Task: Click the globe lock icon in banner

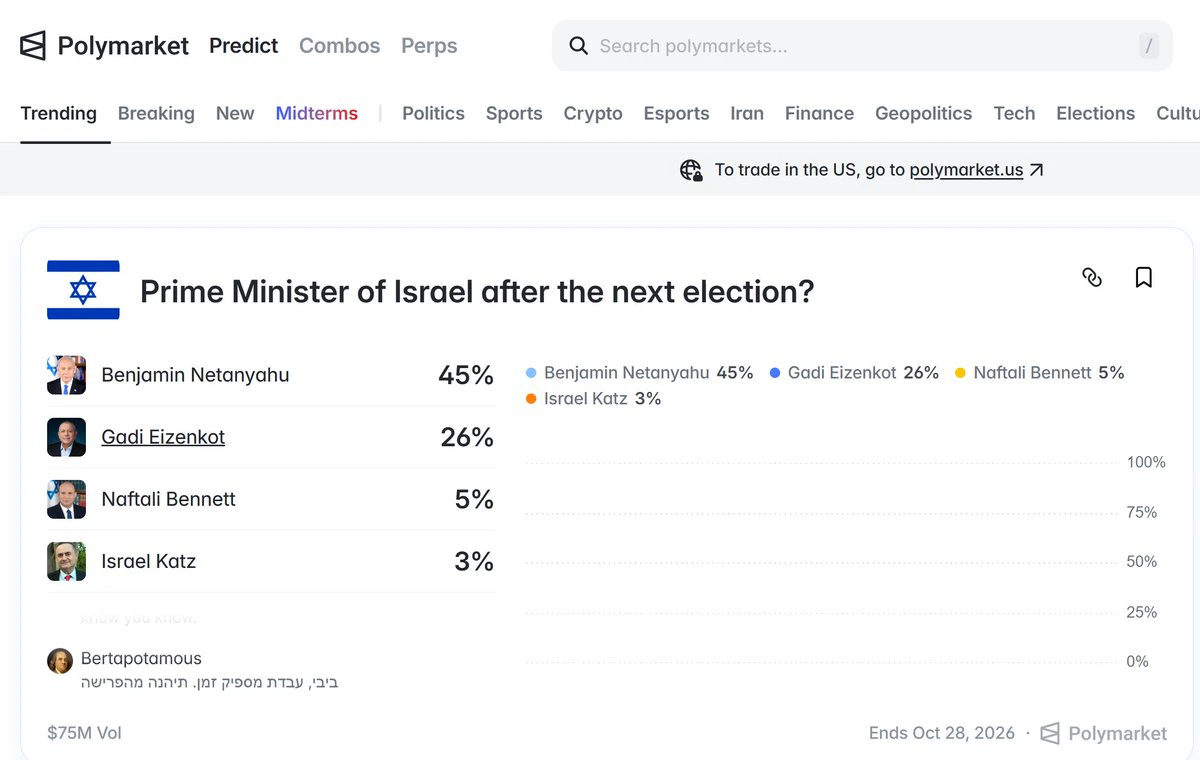Action: 691,170
